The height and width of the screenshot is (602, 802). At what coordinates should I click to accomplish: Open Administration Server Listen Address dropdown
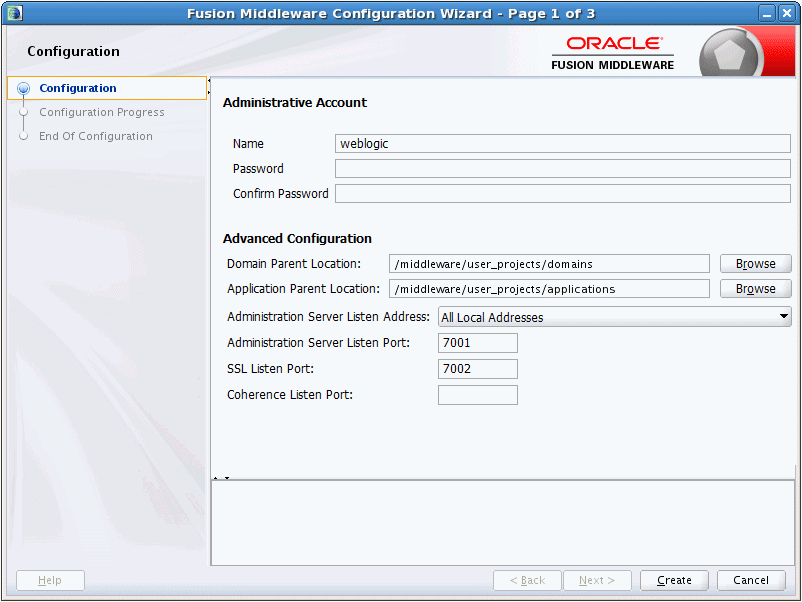coord(615,317)
